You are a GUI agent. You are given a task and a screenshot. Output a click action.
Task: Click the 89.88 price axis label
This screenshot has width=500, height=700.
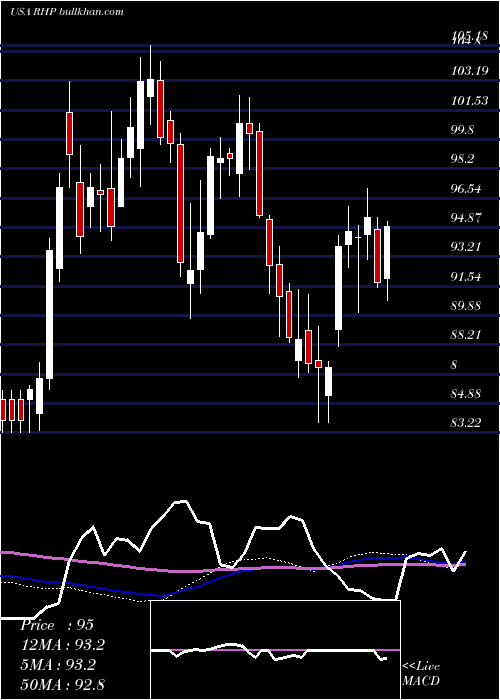click(466, 306)
